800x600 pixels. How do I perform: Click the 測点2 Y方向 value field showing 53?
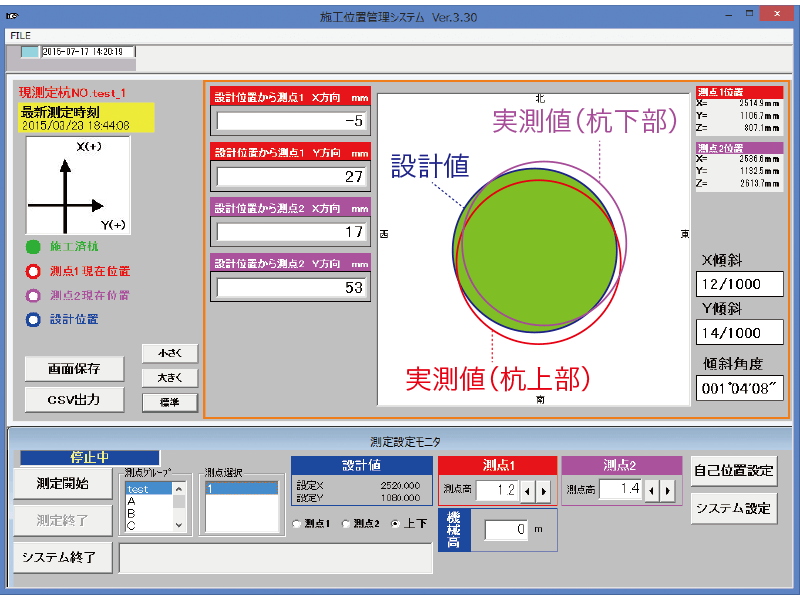(x=291, y=287)
